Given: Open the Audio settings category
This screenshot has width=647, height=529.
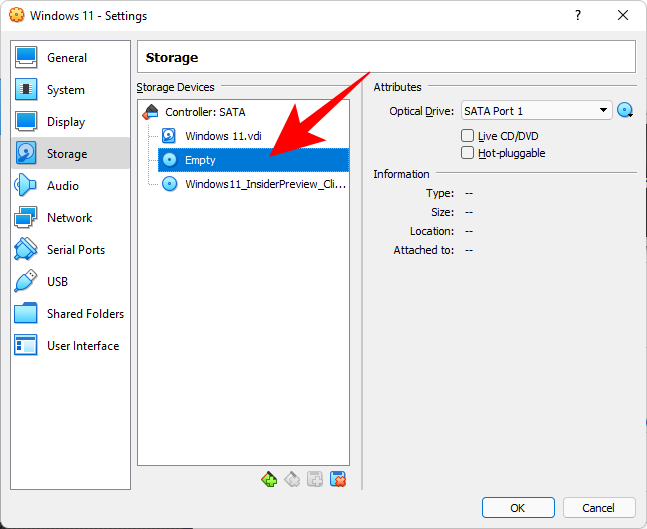Looking at the screenshot, I should (62, 186).
